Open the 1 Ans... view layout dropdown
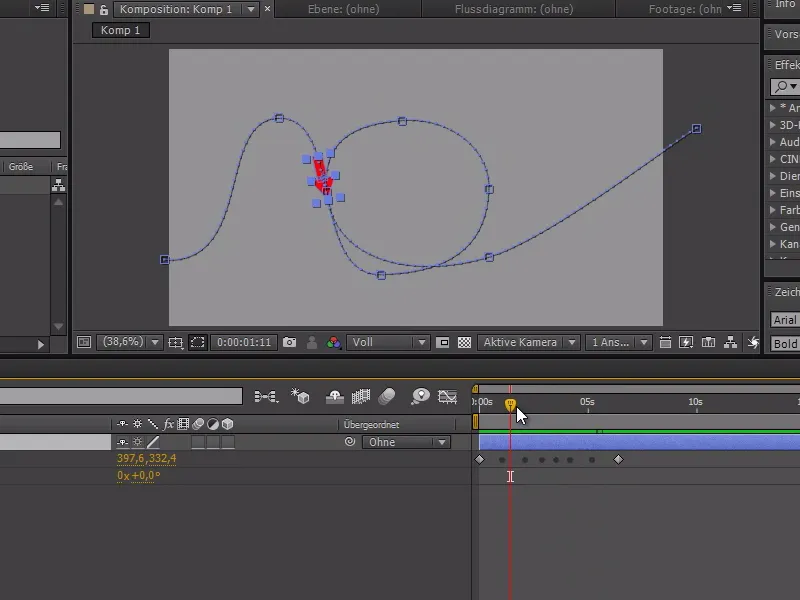 point(618,342)
